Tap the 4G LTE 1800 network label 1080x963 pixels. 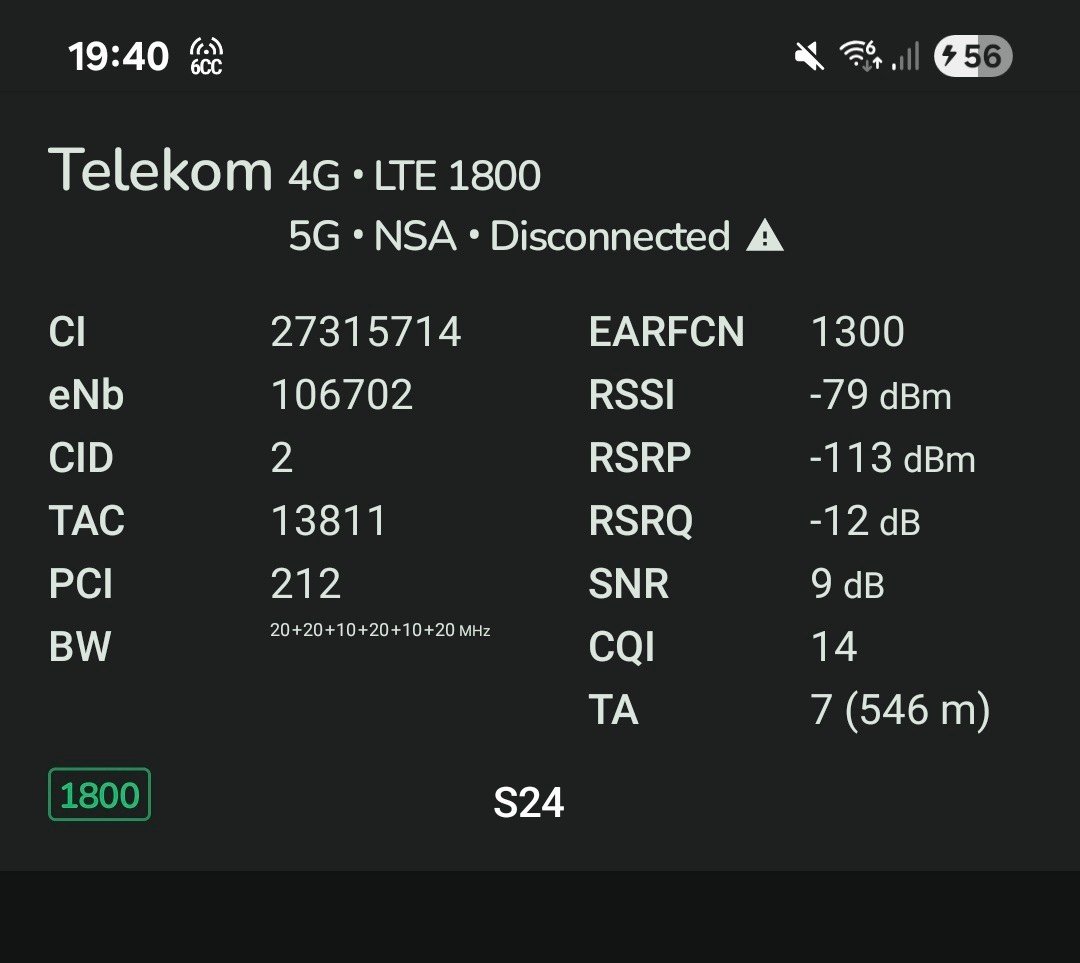414,177
